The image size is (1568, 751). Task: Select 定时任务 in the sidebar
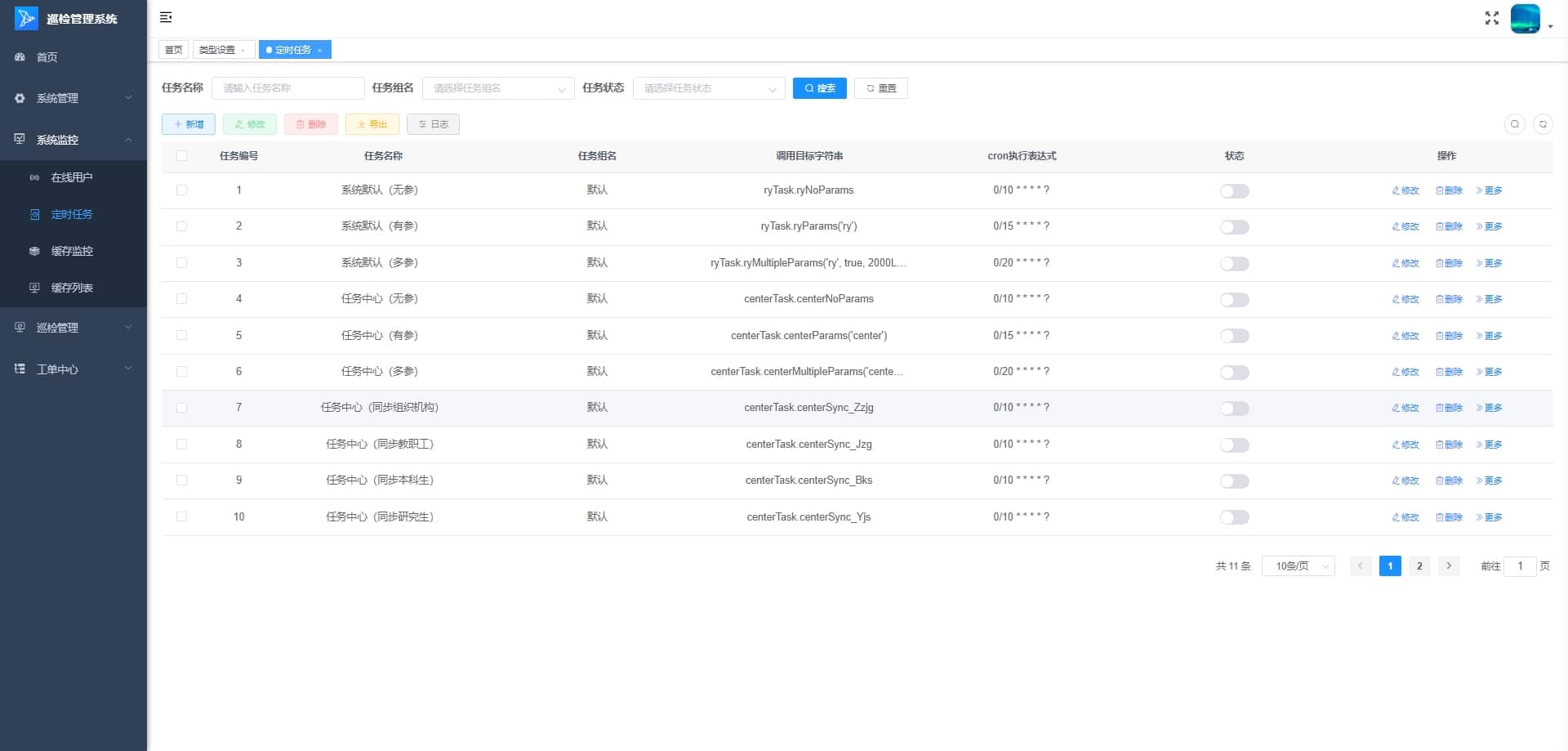click(73, 214)
